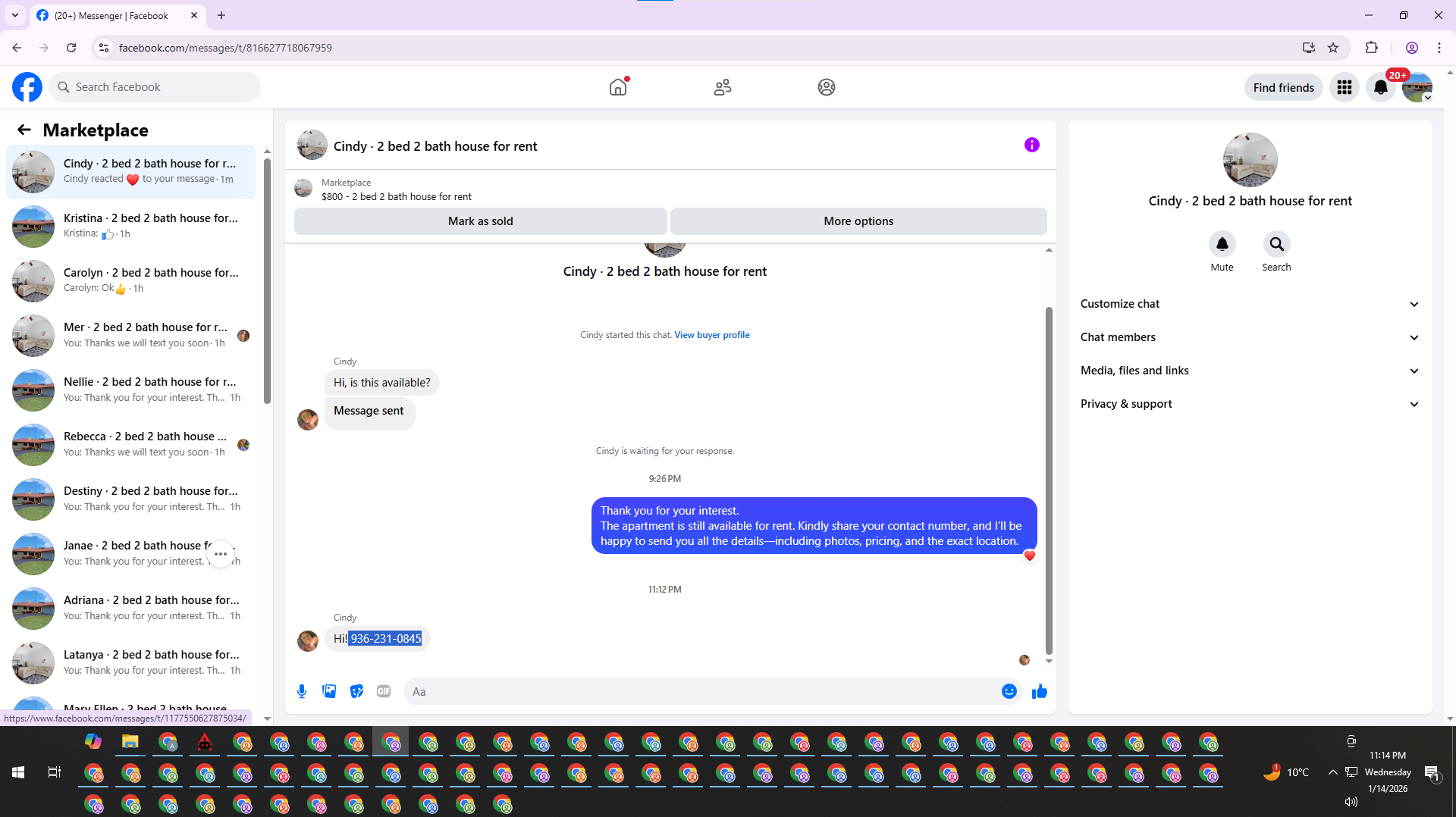1456x817 pixels.
Task: Open options dots on Janae conversation
Action: point(221,554)
